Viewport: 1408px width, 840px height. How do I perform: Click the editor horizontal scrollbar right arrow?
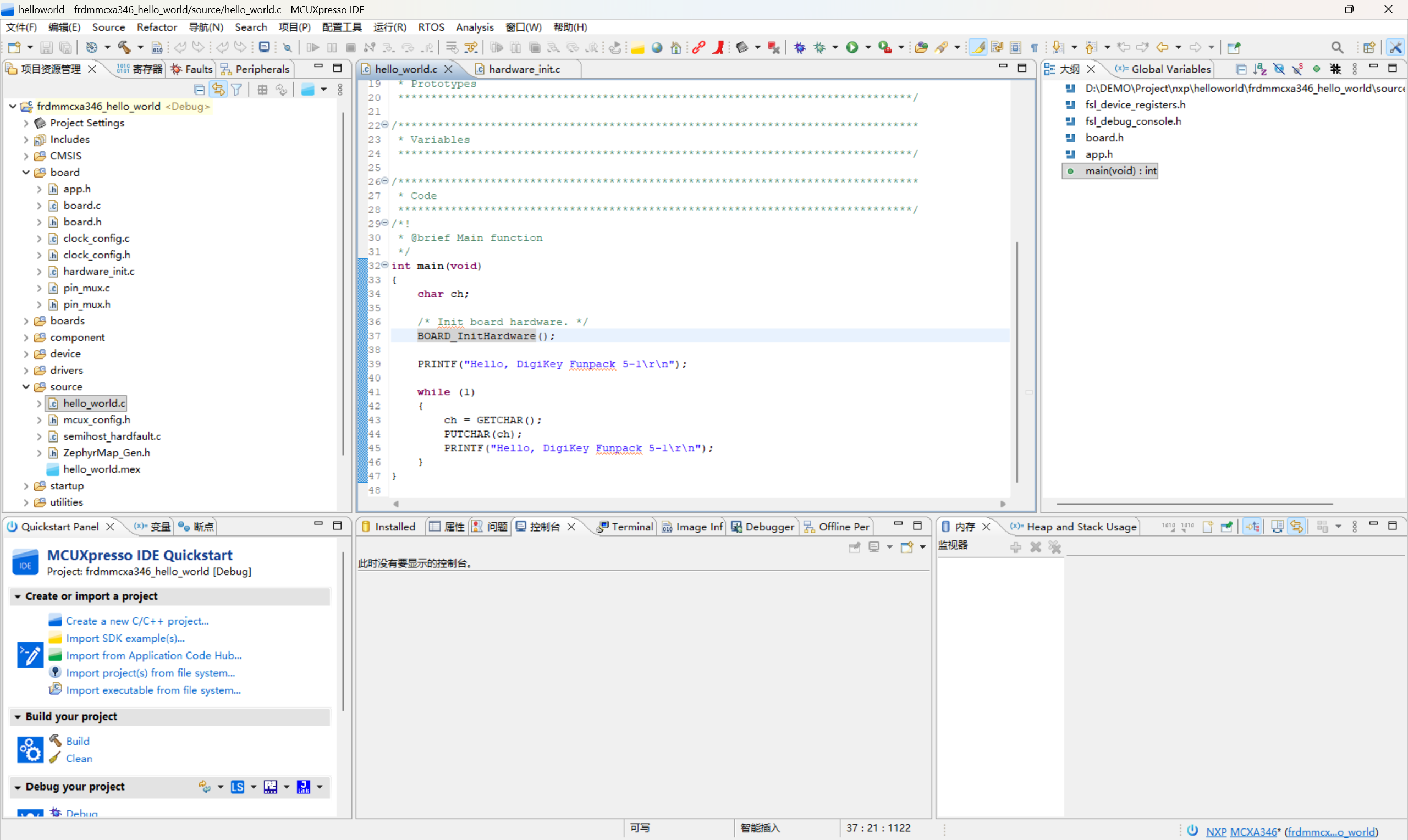[1003, 504]
